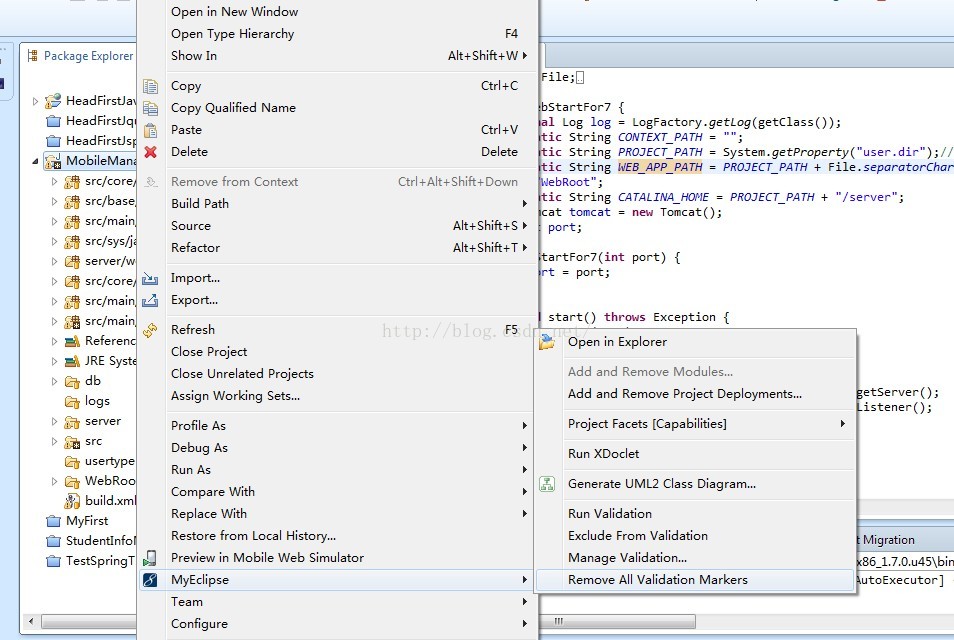Click the Paste clipboard icon
The height and width of the screenshot is (640, 954).
pos(150,130)
